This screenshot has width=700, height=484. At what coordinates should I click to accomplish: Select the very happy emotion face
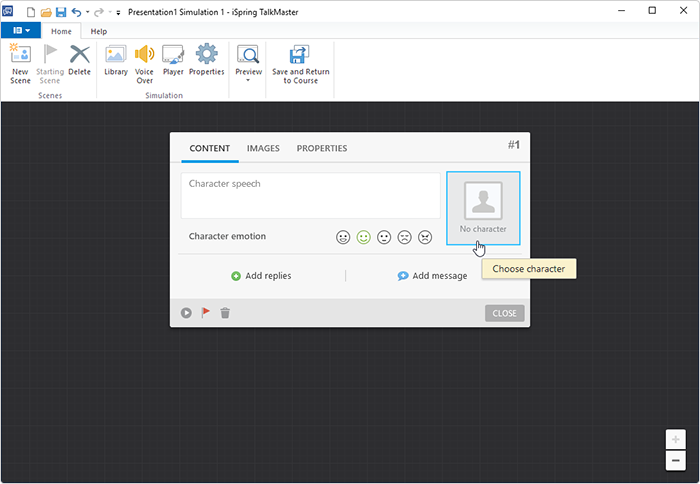(x=343, y=237)
